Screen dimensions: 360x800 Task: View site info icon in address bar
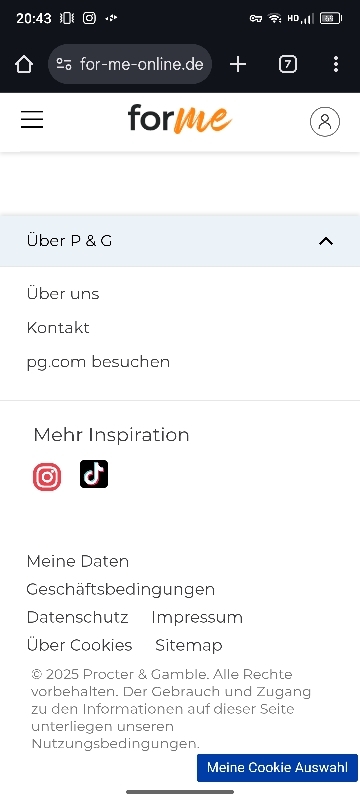[x=64, y=64]
